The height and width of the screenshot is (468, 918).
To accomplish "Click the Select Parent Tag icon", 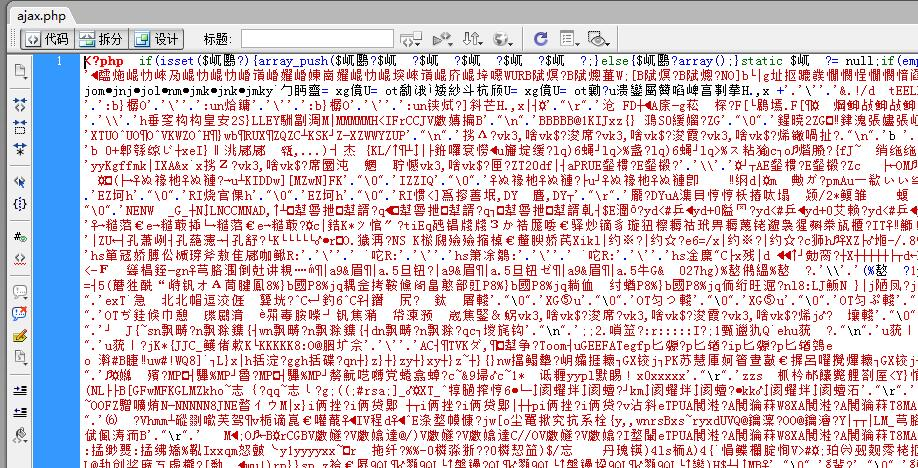I will 20,182.
